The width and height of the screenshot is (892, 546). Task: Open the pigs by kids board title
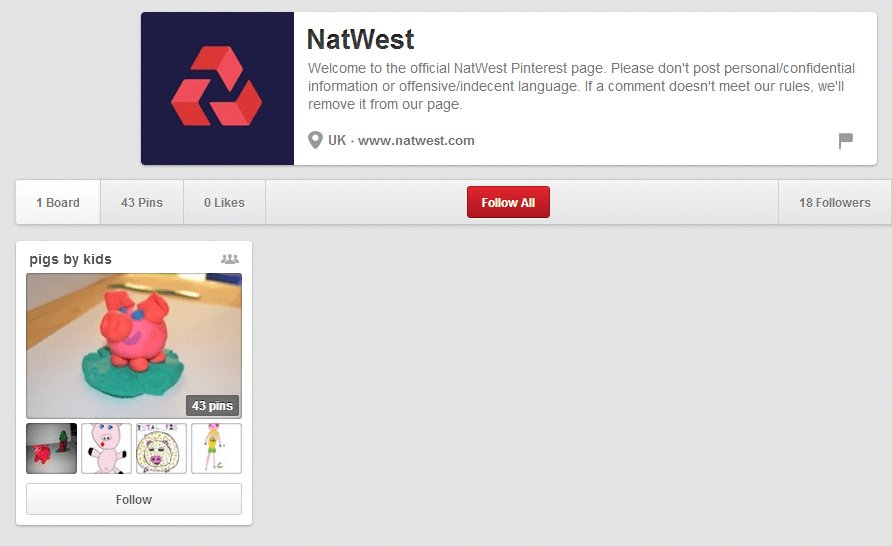[x=71, y=259]
